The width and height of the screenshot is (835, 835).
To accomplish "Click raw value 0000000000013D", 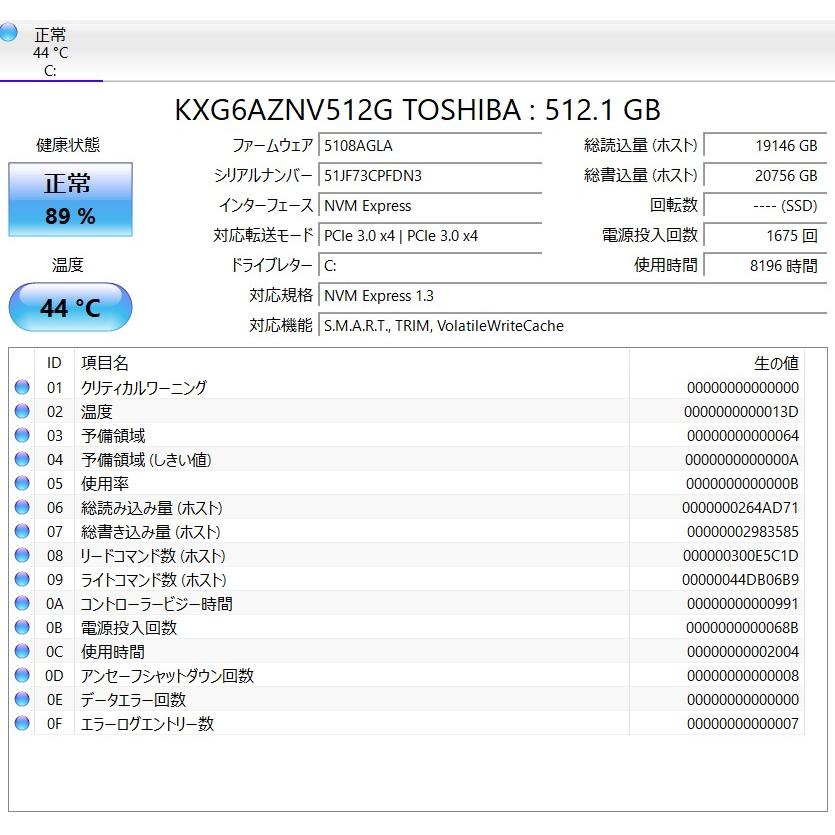I will pos(741,412).
